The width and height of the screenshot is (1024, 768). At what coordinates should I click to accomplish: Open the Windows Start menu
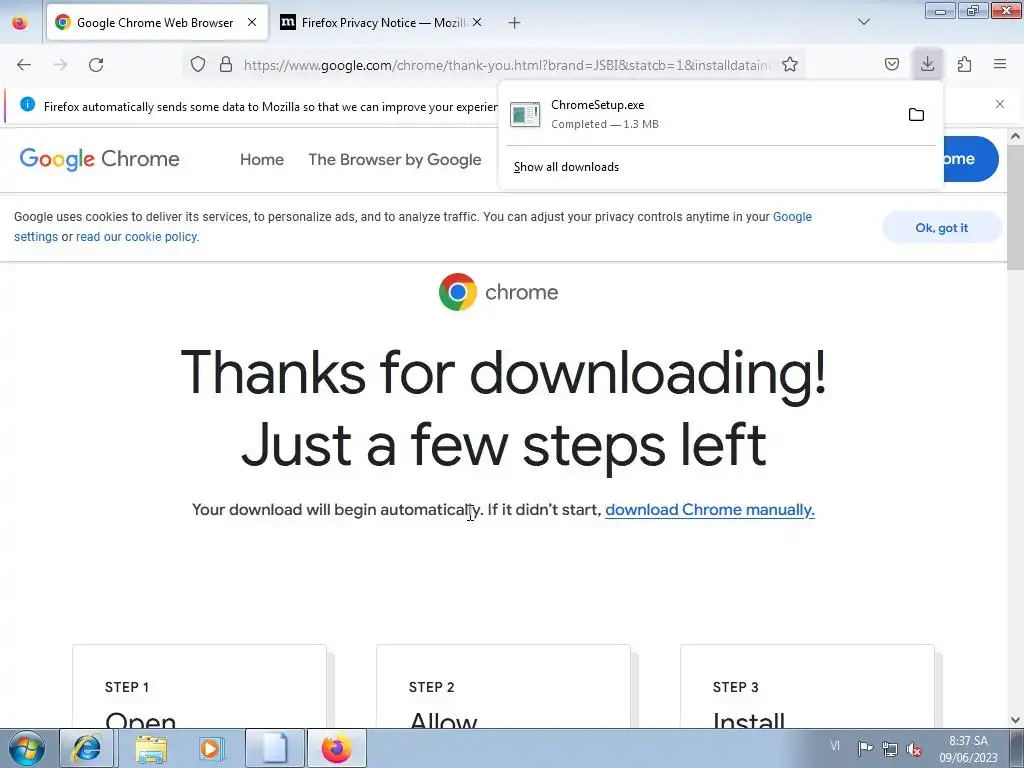(x=26, y=748)
